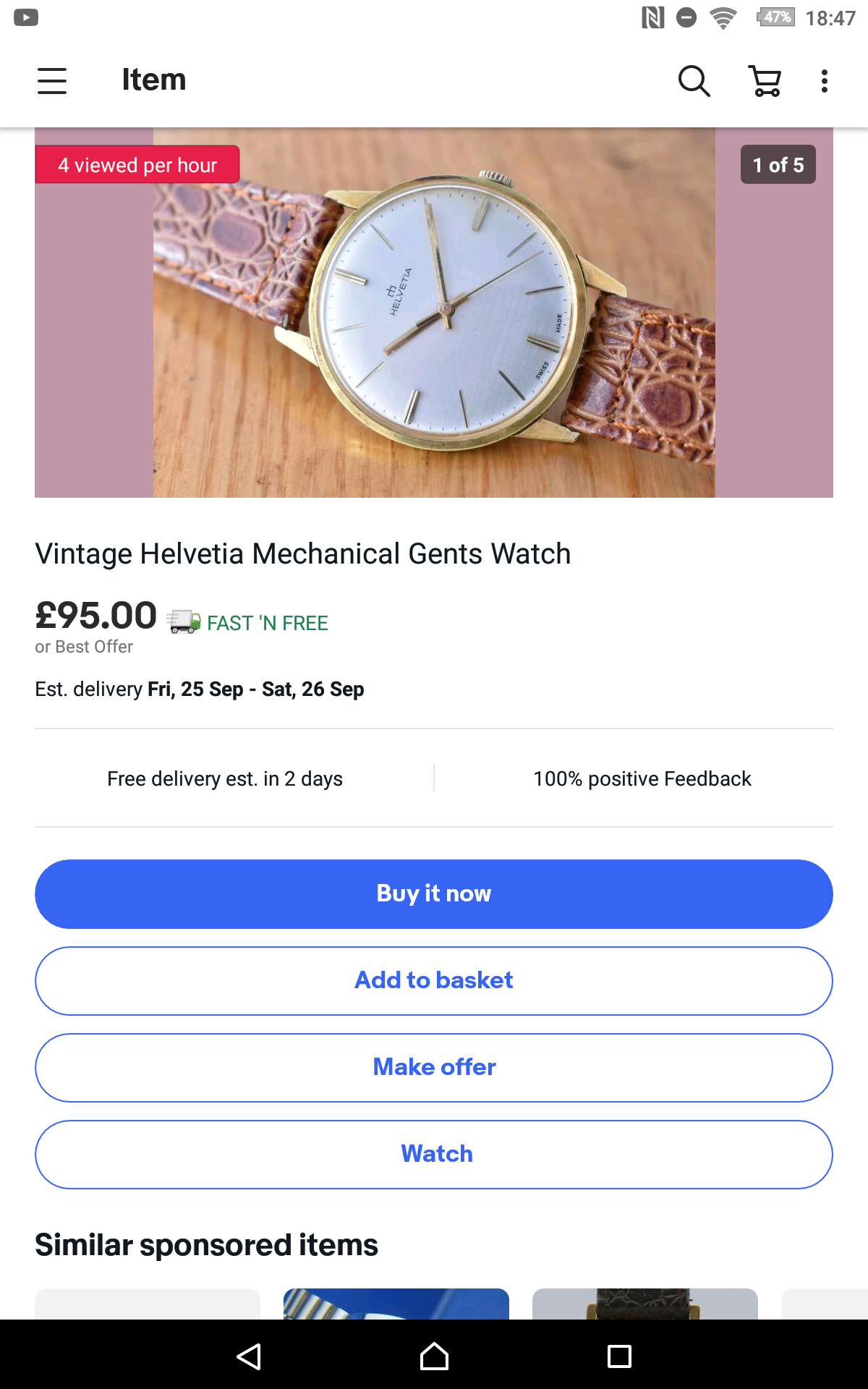Screen dimensions: 868x1389
Task: Tap the Android back navigation button
Action: [x=249, y=1356]
